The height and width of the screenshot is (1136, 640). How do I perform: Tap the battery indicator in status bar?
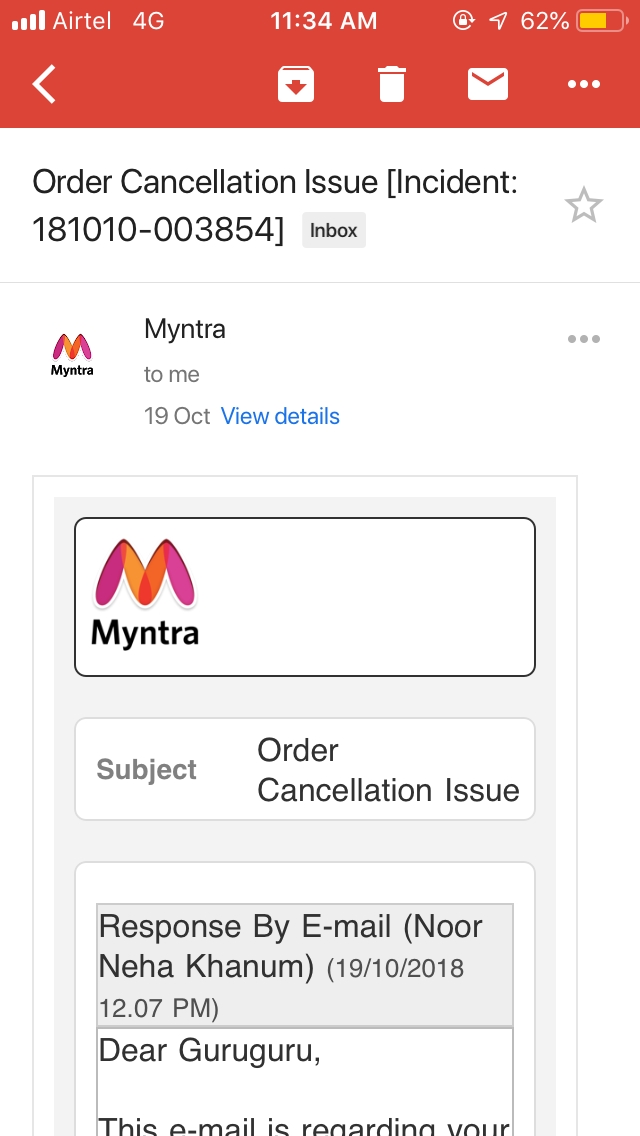[602, 21]
